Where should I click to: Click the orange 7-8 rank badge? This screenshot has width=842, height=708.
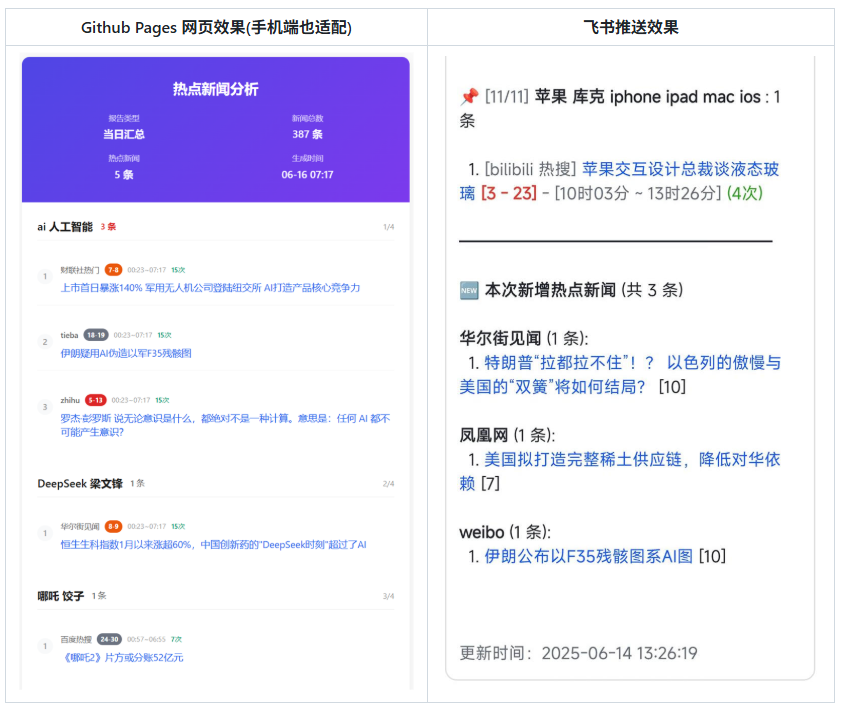coord(113,270)
